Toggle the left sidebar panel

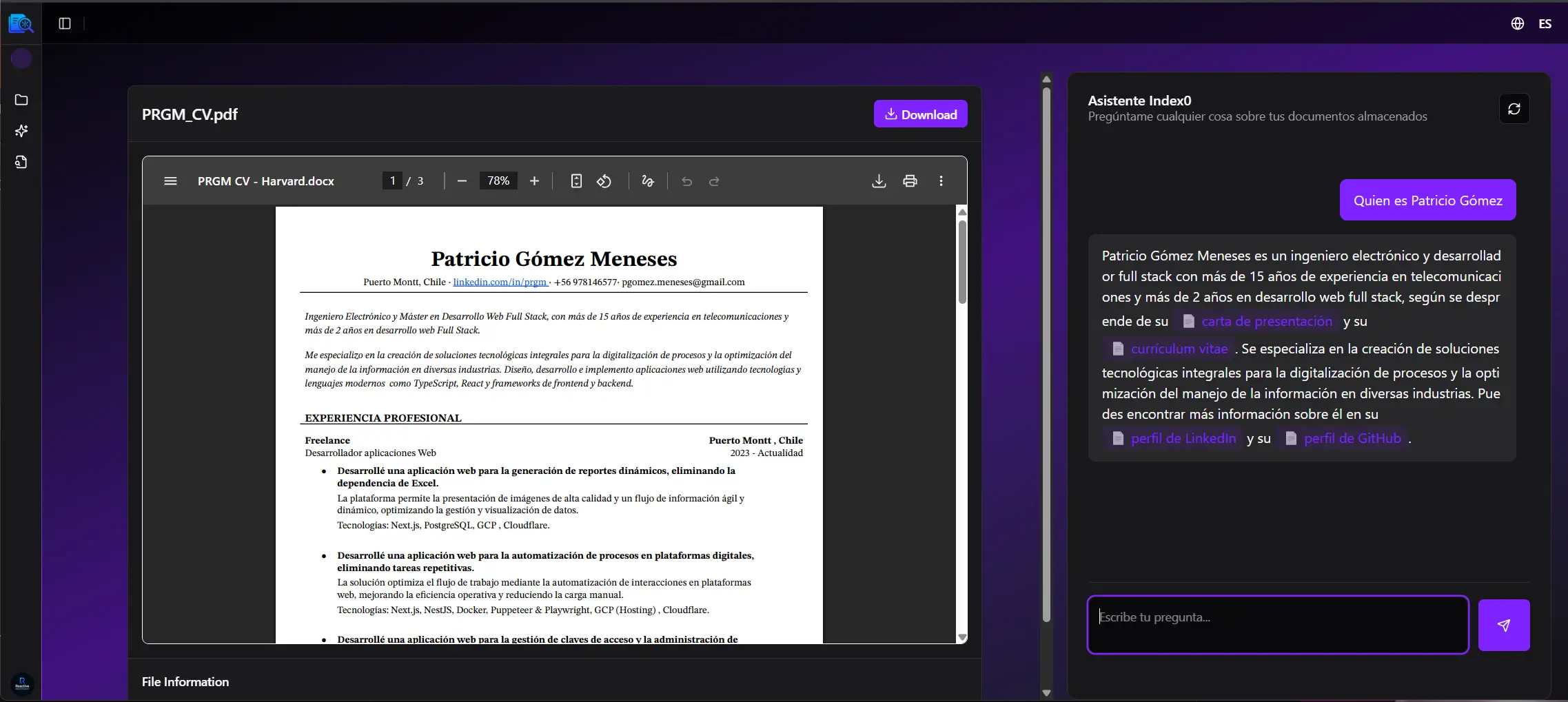(x=65, y=23)
